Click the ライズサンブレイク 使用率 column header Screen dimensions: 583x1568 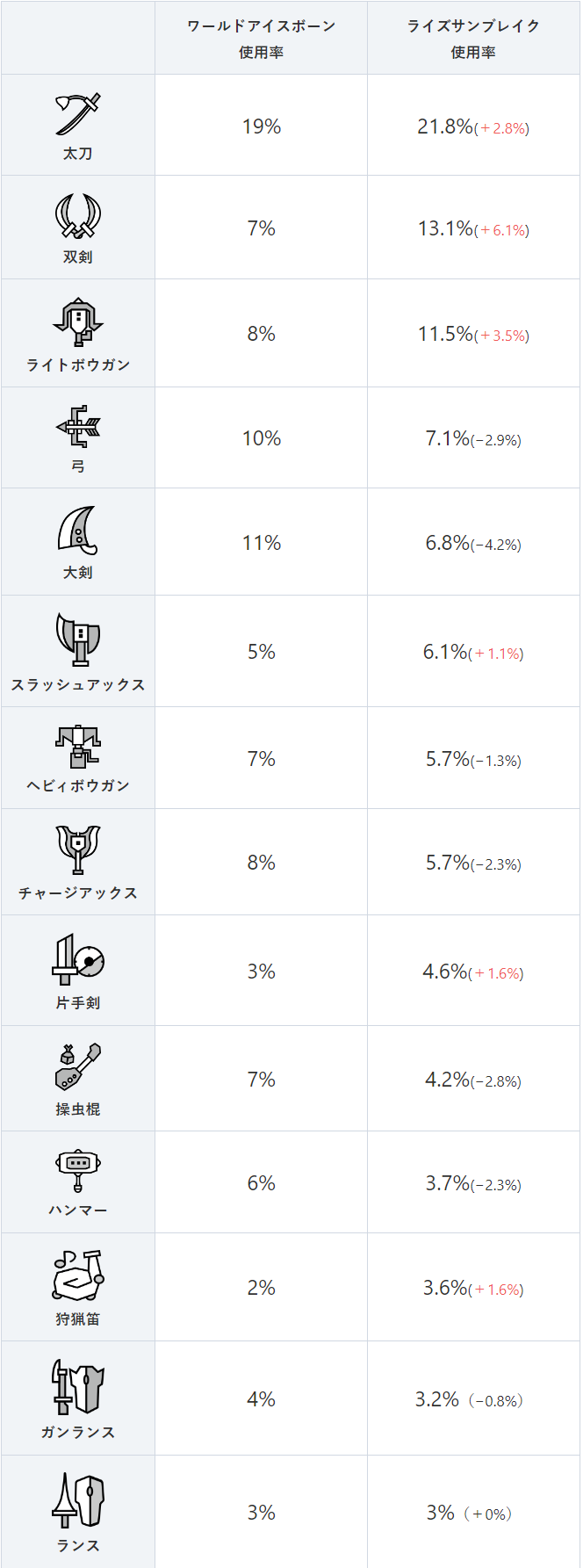click(x=473, y=39)
